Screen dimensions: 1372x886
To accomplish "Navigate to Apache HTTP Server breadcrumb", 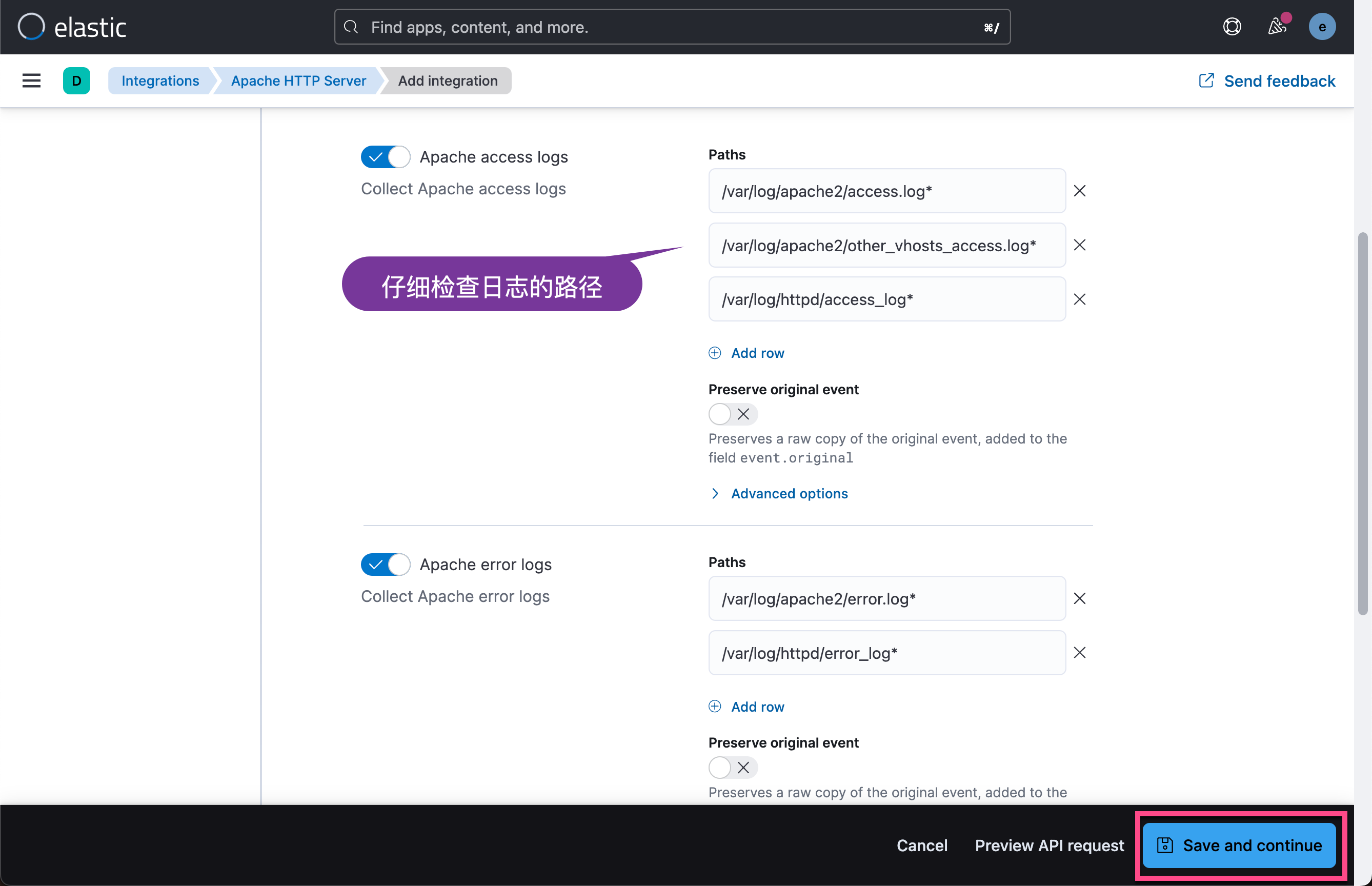I will (x=298, y=80).
